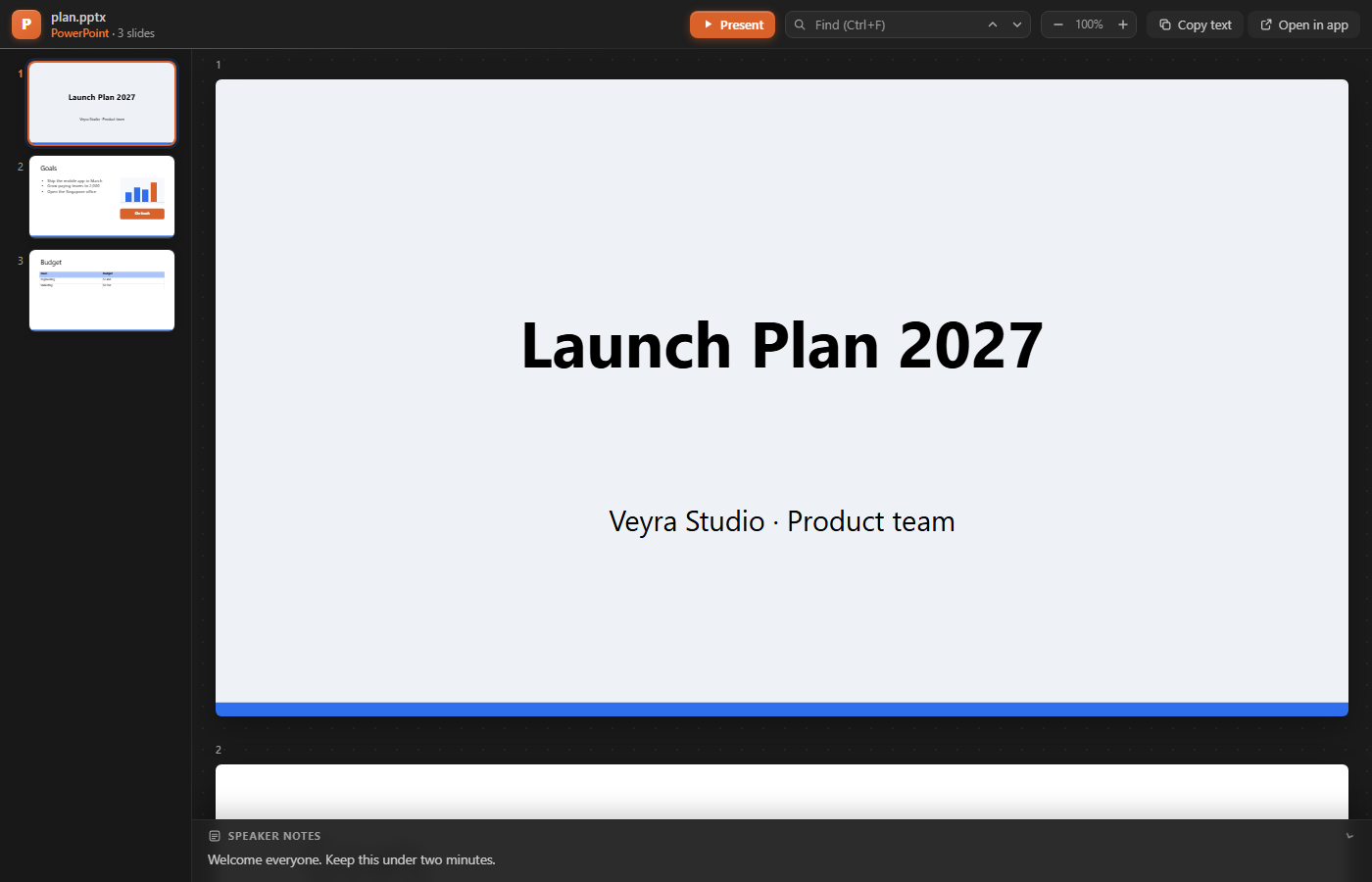Image resolution: width=1372 pixels, height=882 pixels.
Task: Click the 100% zoom level value
Action: click(x=1090, y=24)
